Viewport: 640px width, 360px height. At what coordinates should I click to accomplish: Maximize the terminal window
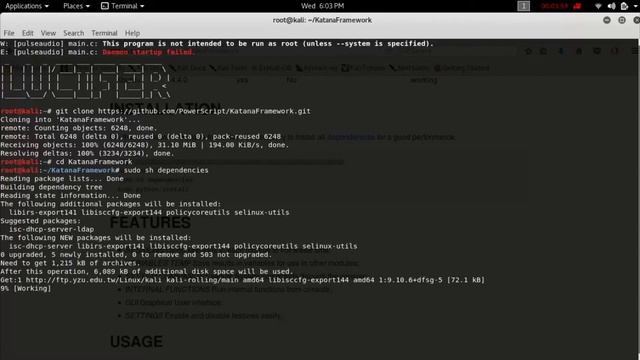622,20
